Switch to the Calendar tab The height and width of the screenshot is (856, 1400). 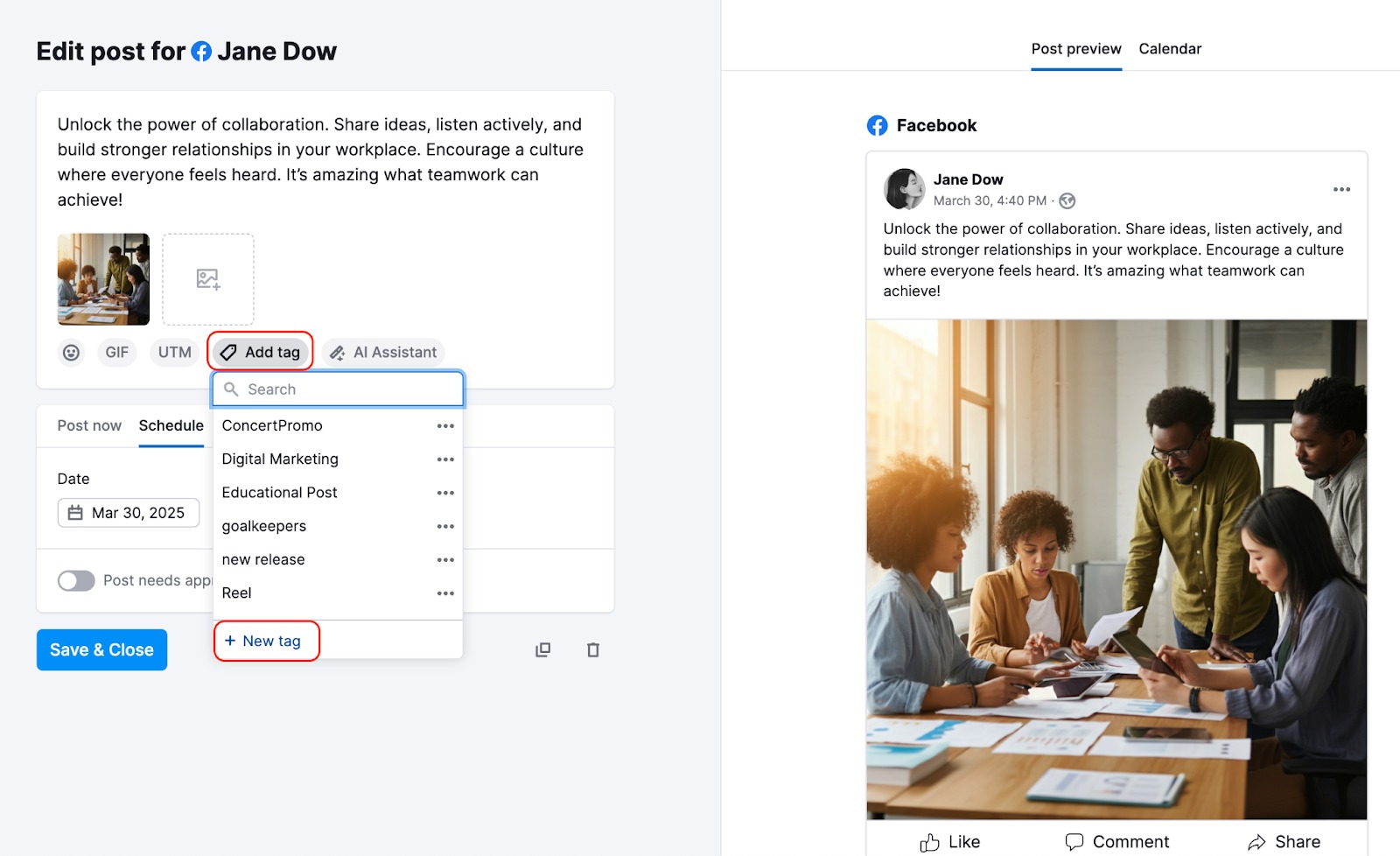[x=1169, y=49]
